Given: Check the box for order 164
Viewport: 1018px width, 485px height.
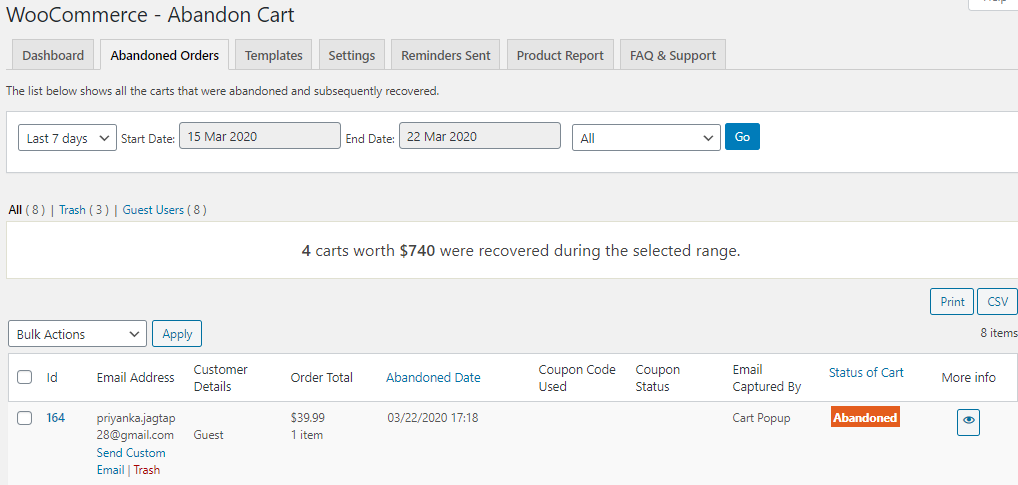Looking at the screenshot, I should (x=25, y=418).
